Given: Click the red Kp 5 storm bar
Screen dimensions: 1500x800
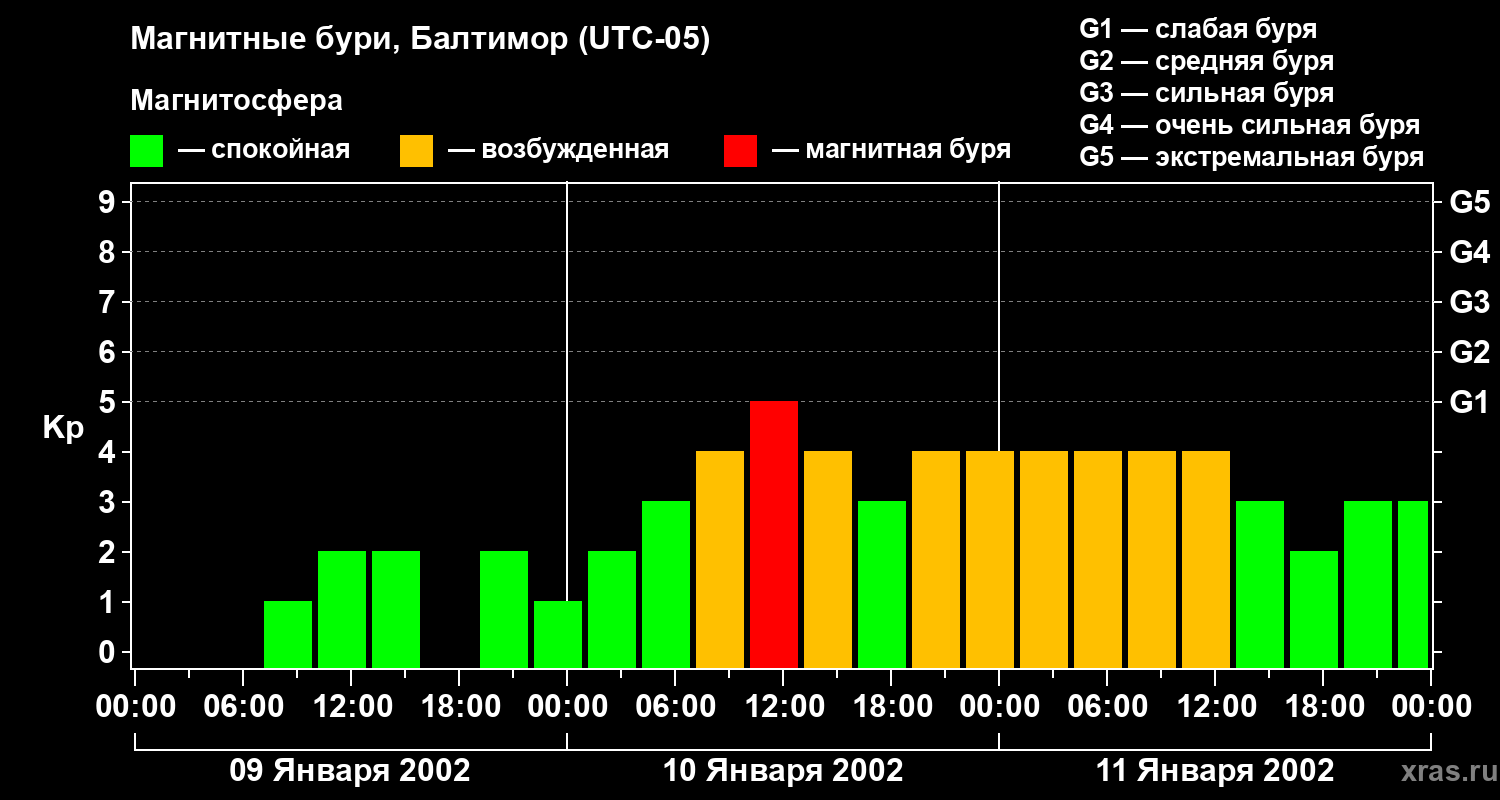Looking at the screenshot, I should click(774, 534).
